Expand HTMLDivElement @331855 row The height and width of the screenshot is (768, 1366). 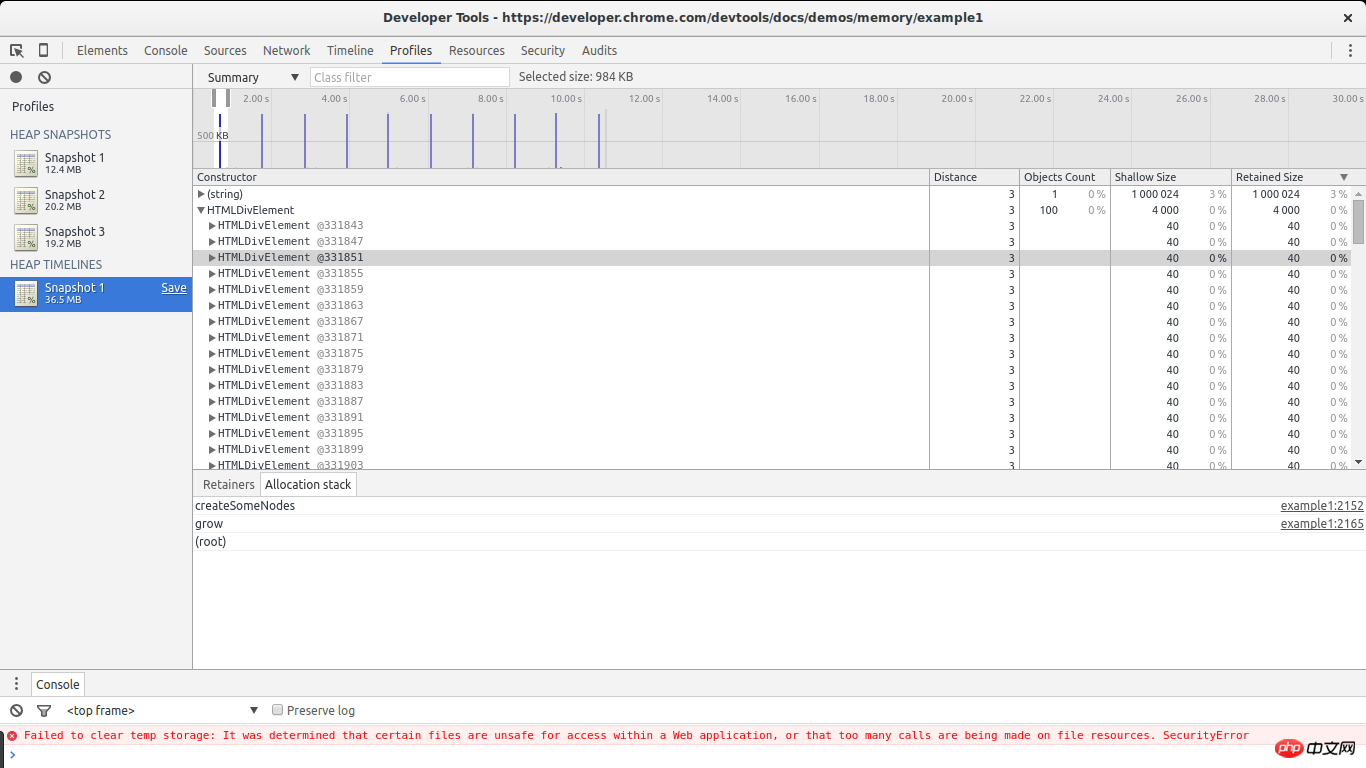pos(212,274)
